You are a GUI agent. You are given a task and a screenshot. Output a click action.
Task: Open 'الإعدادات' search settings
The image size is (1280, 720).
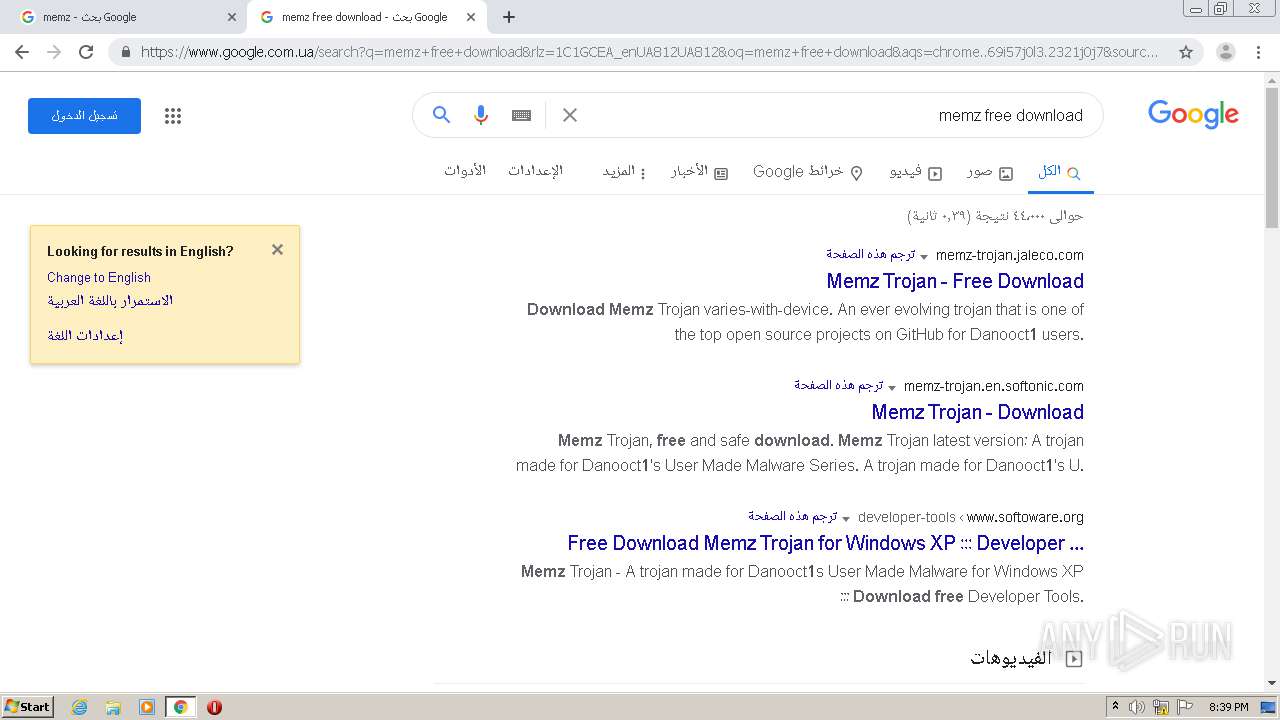[x=535, y=171]
